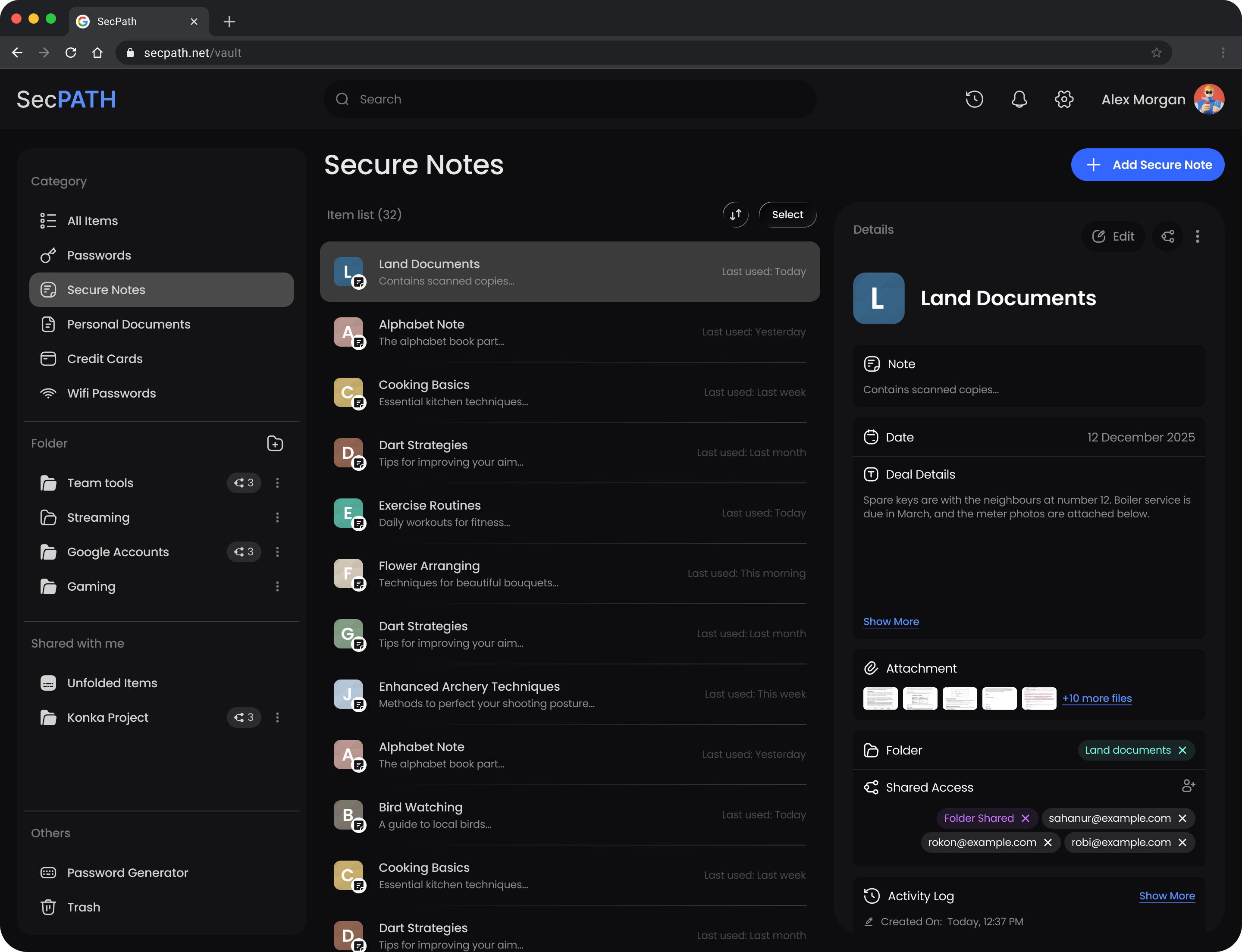This screenshot has width=1242, height=952.
Task: Click browser reload button
Action: pos(71,53)
